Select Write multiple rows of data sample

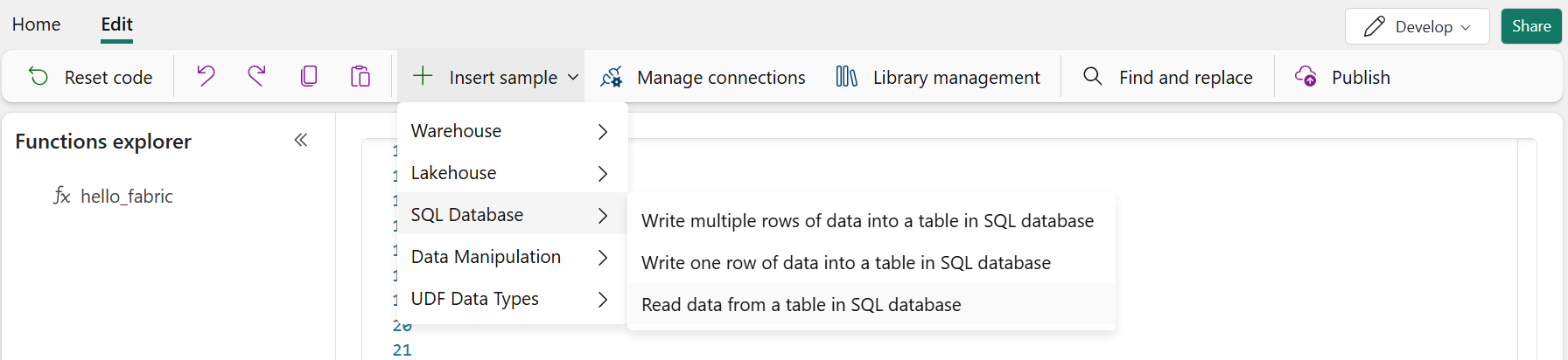(867, 221)
